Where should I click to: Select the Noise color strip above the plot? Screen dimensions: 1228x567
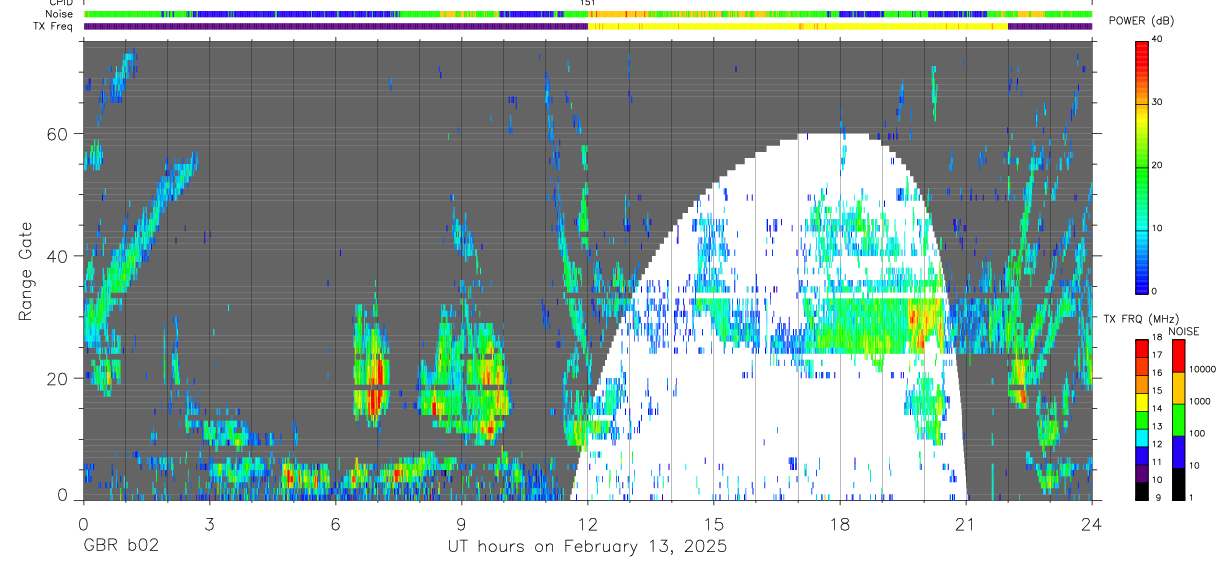588,14
